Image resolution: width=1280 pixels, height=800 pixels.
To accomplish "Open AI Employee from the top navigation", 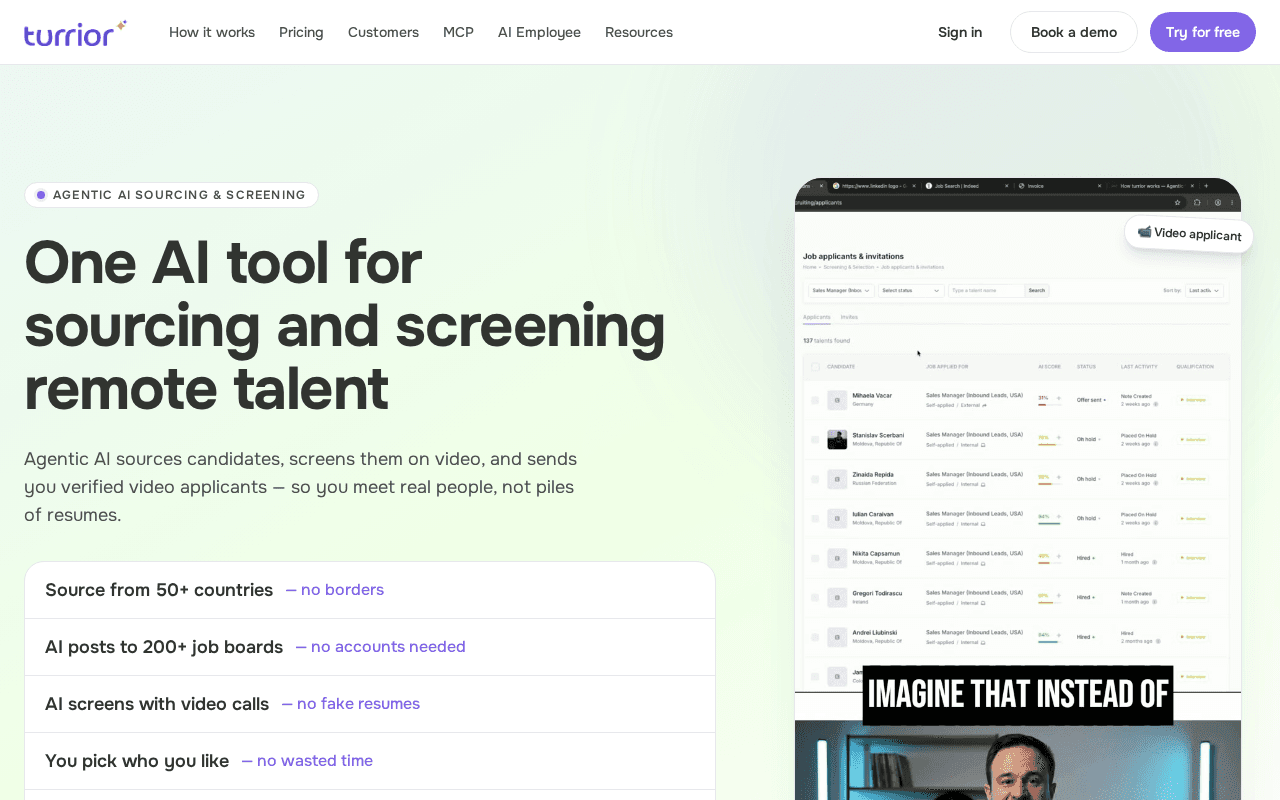I will (539, 32).
